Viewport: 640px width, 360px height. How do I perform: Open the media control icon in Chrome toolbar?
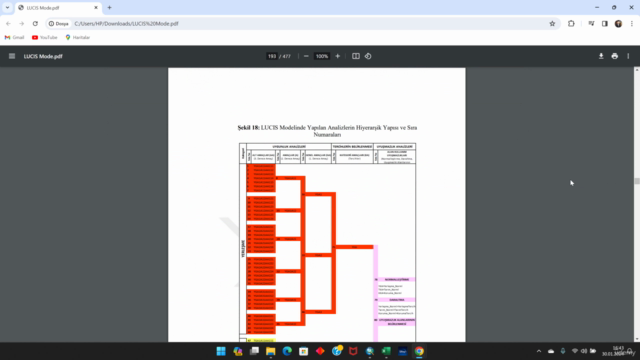591,24
